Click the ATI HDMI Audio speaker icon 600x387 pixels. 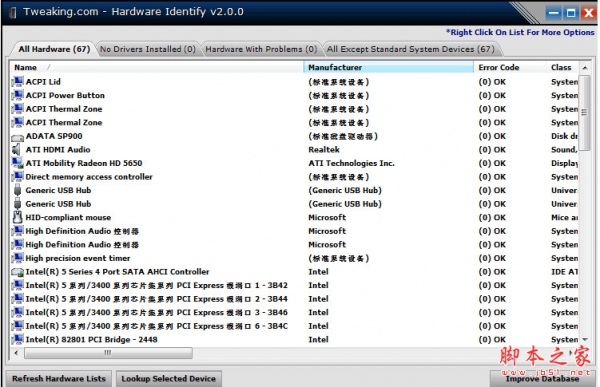click(x=16, y=150)
